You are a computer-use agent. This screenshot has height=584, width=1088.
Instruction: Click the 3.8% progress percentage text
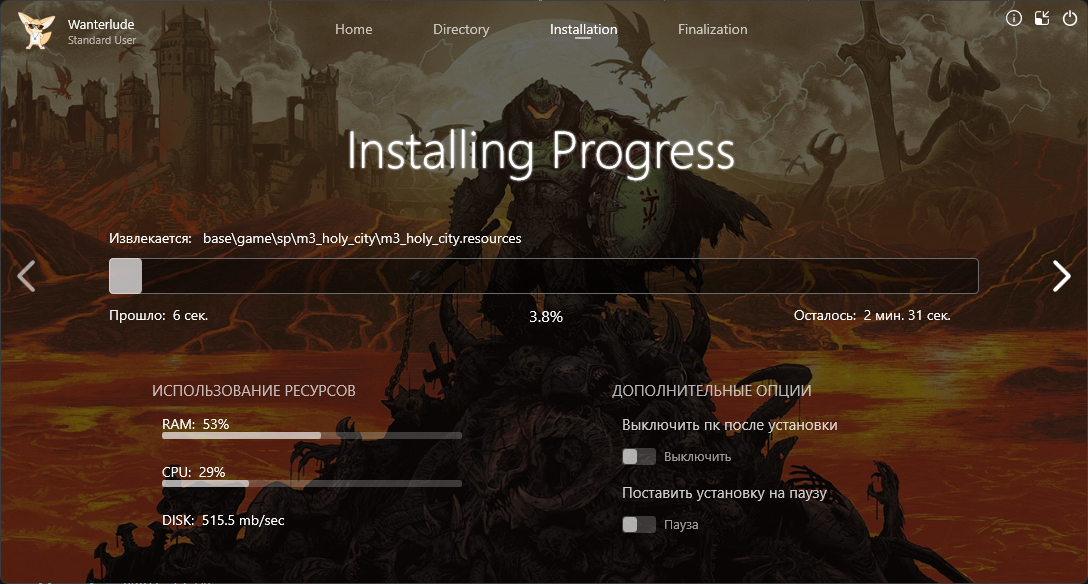[545, 316]
